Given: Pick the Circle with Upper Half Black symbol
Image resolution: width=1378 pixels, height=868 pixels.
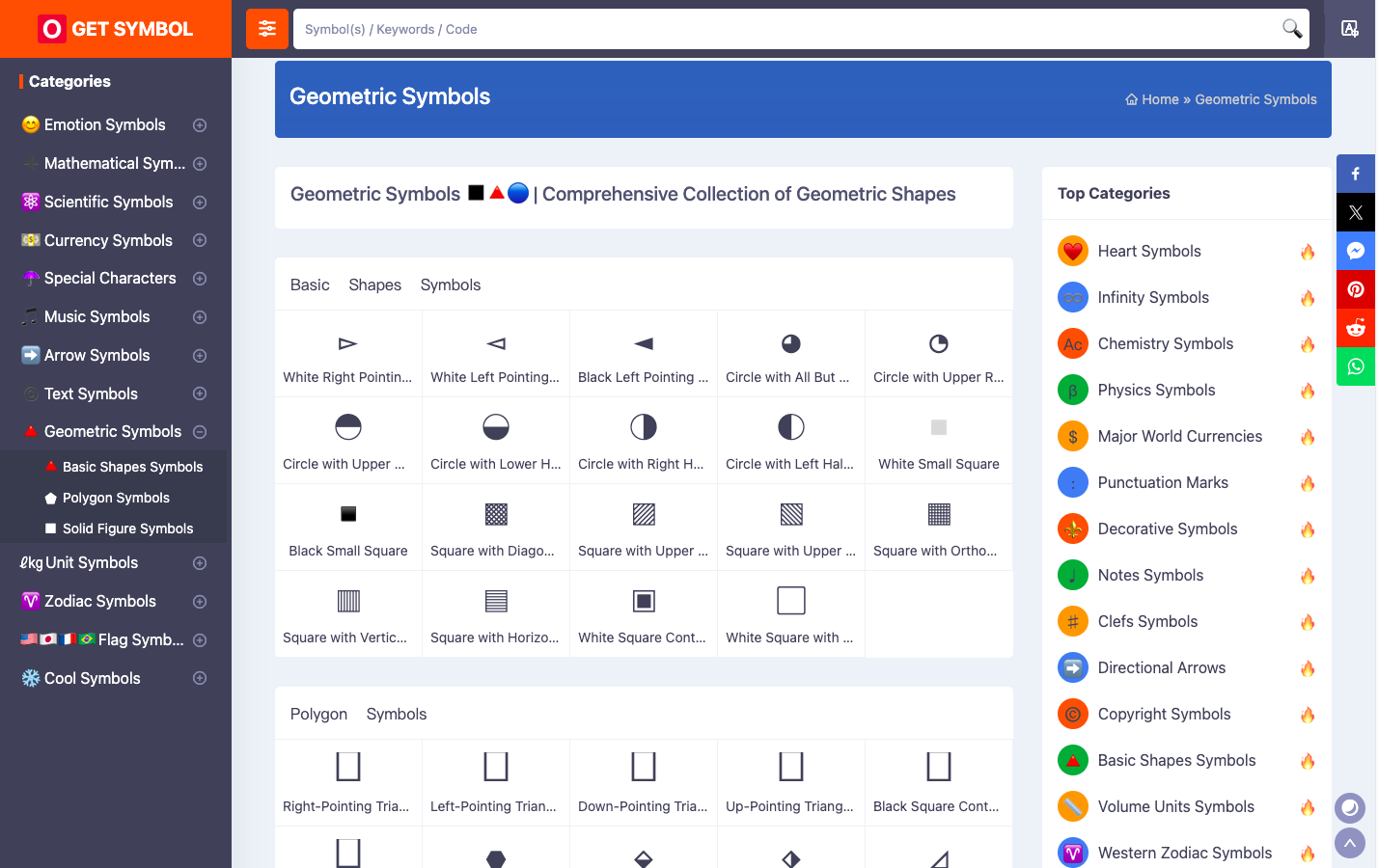Looking at the screenshot, I should click(348, 440).
